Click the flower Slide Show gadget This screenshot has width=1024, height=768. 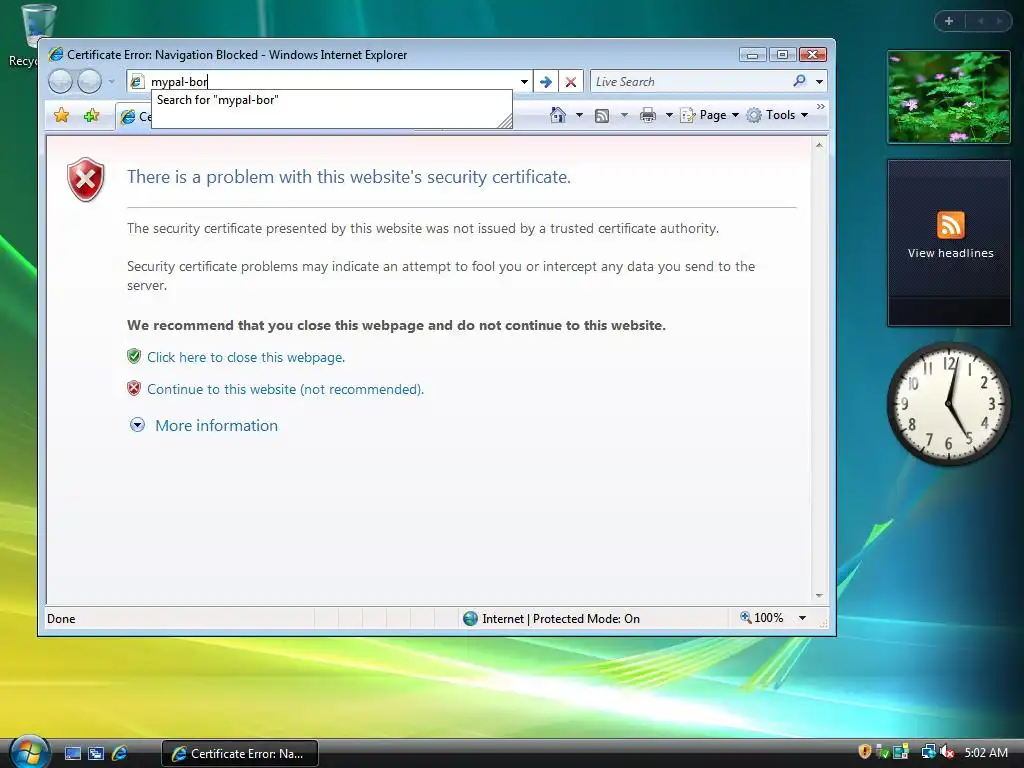(x=949, y=97)
